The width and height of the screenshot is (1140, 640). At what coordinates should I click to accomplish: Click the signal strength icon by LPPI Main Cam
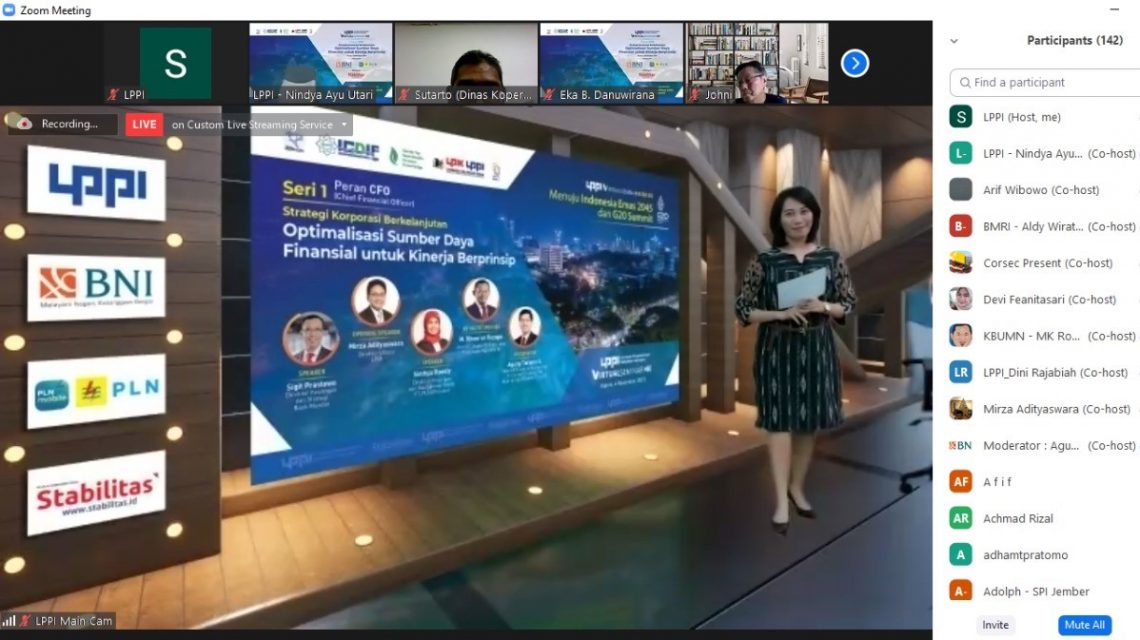[x=9, y=620]
